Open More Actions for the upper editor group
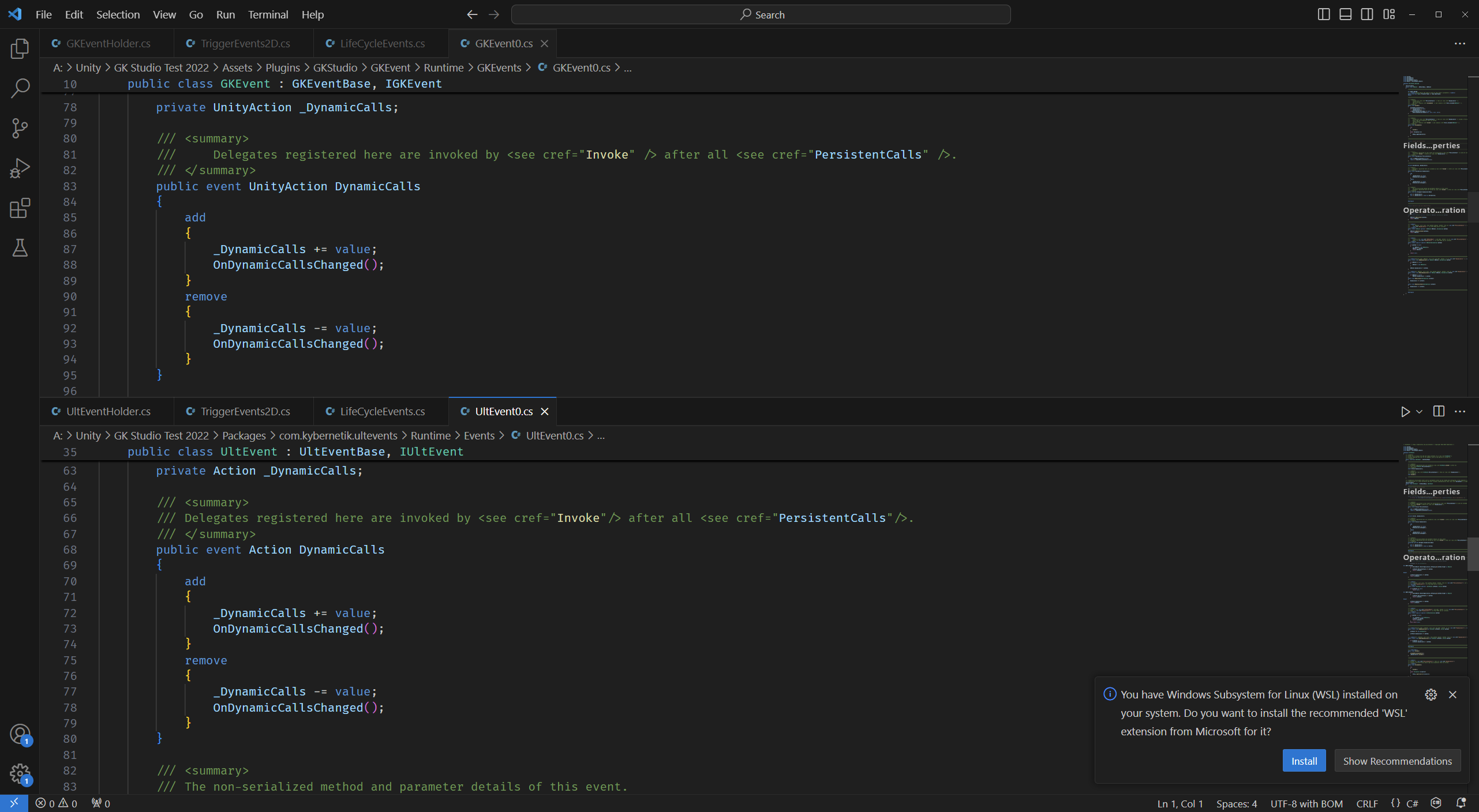 coord(1461,43)
